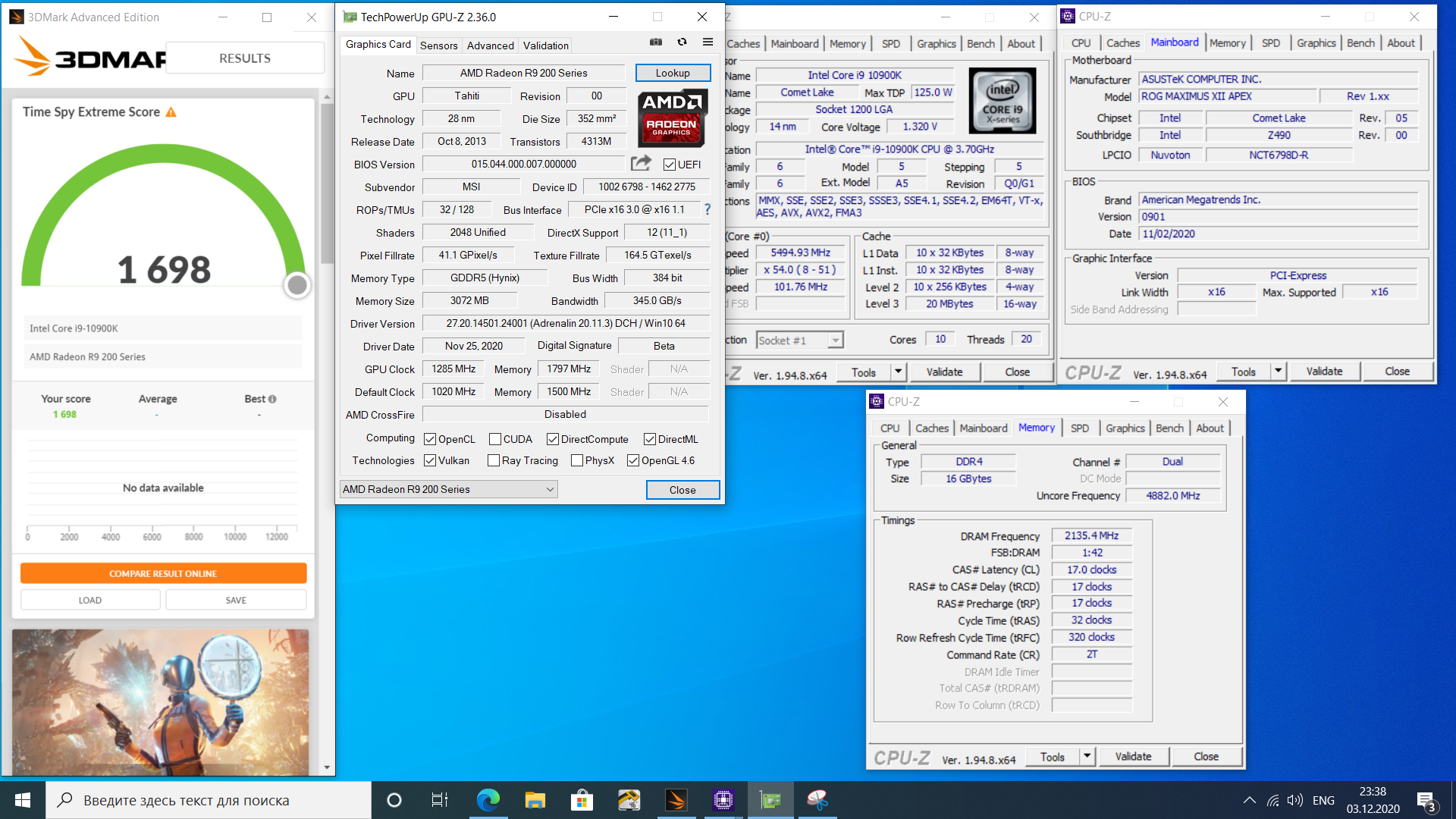1456x819 pixels.
Task: Switch to GPU-Z Sensors tab
Action: (x=438, y=45)
